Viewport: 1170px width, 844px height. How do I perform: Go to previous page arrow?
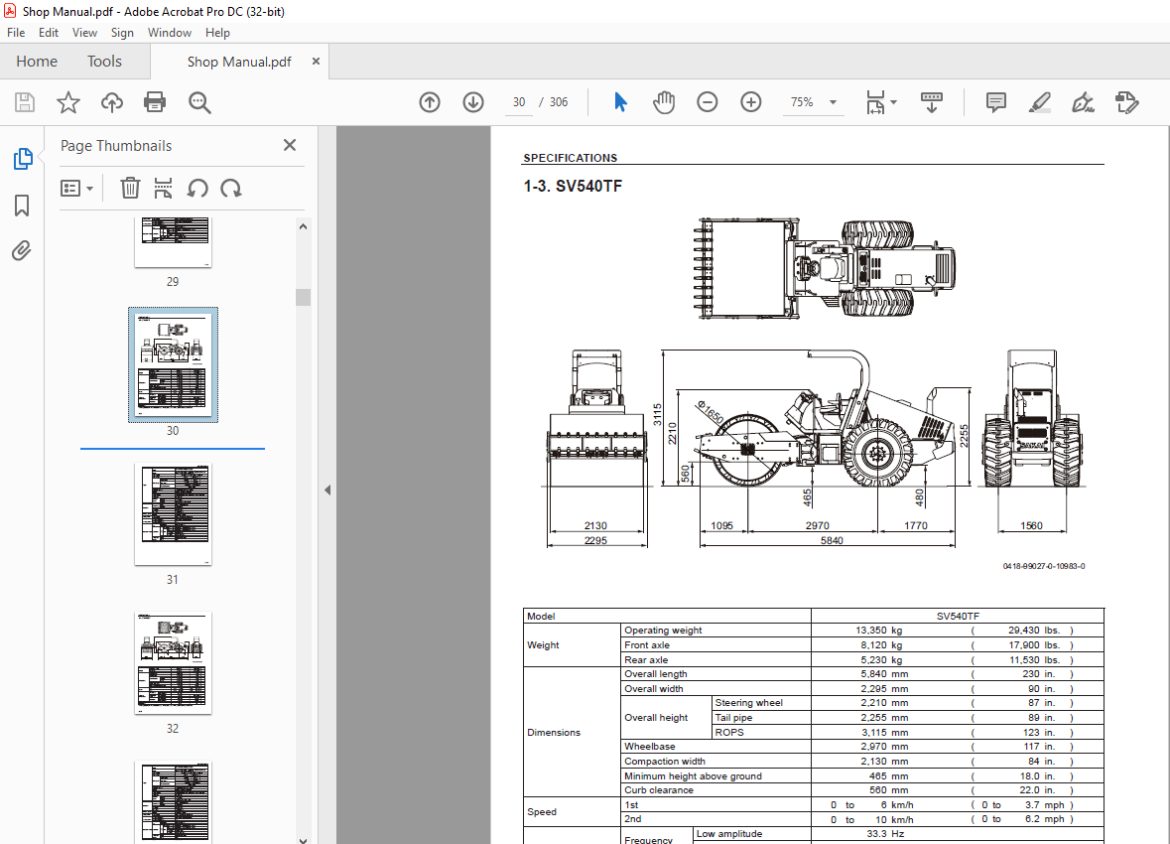point(430,102)
